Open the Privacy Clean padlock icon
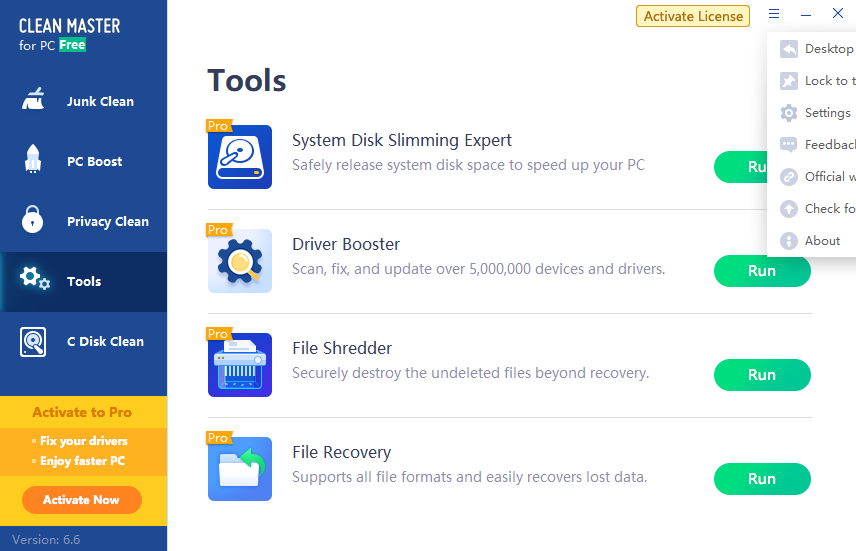Screen dimensions: 856x551 point(32,220)
